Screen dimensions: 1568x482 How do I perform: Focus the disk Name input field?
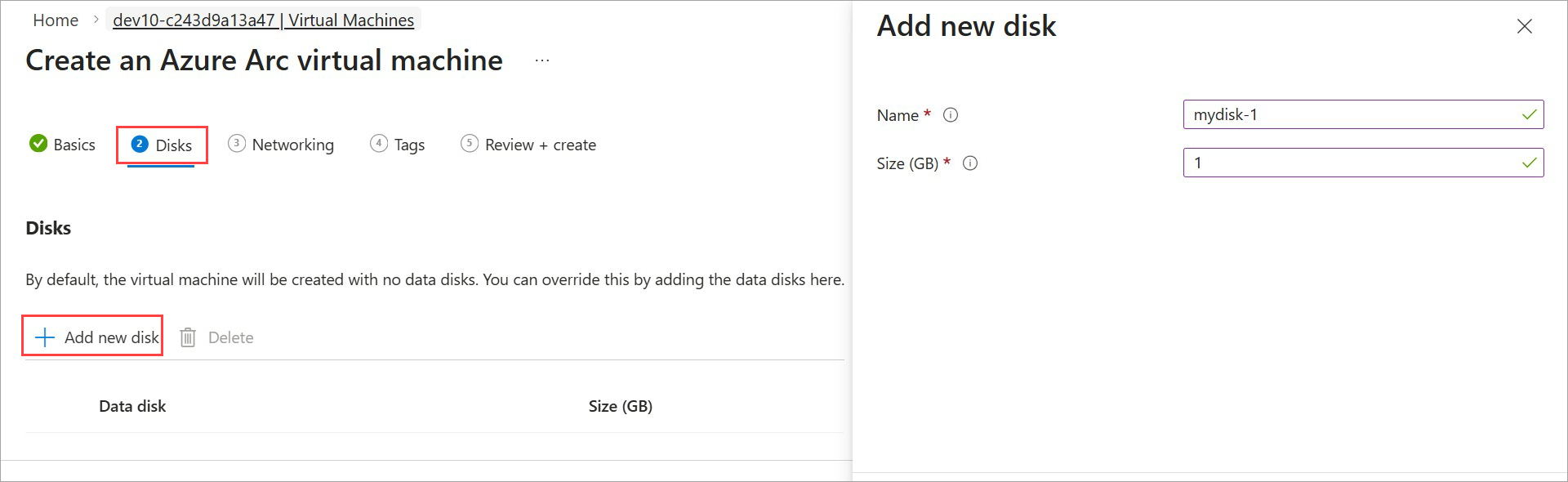tap(1347, 115)
